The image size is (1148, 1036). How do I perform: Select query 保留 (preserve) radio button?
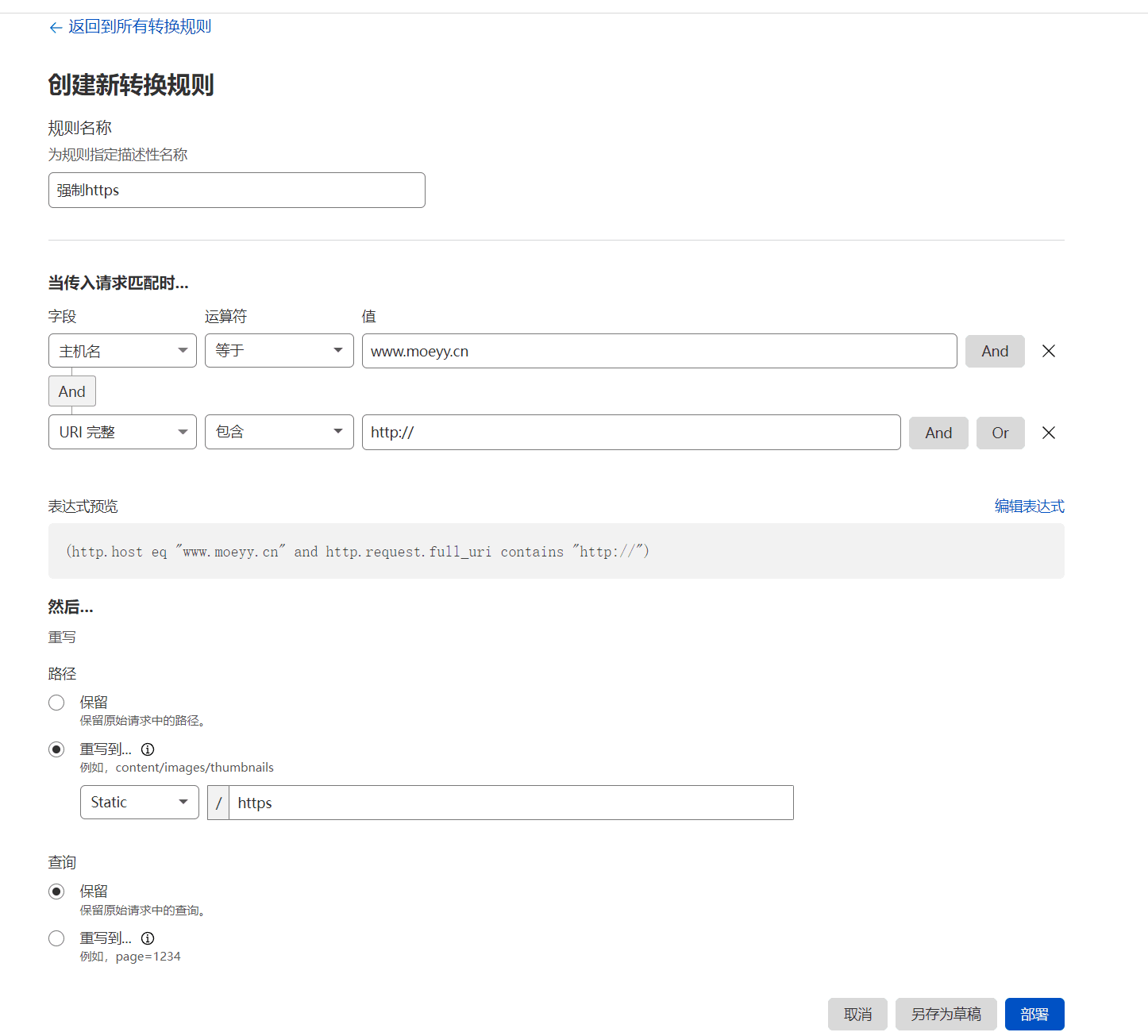point(56,892)
